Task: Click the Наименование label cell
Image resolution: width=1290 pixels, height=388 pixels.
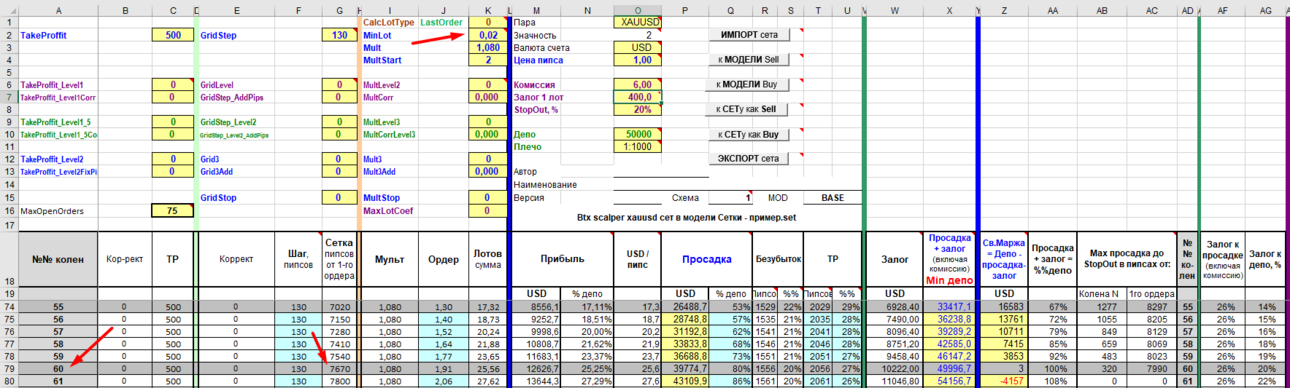Action: click(x=544, y=185)
